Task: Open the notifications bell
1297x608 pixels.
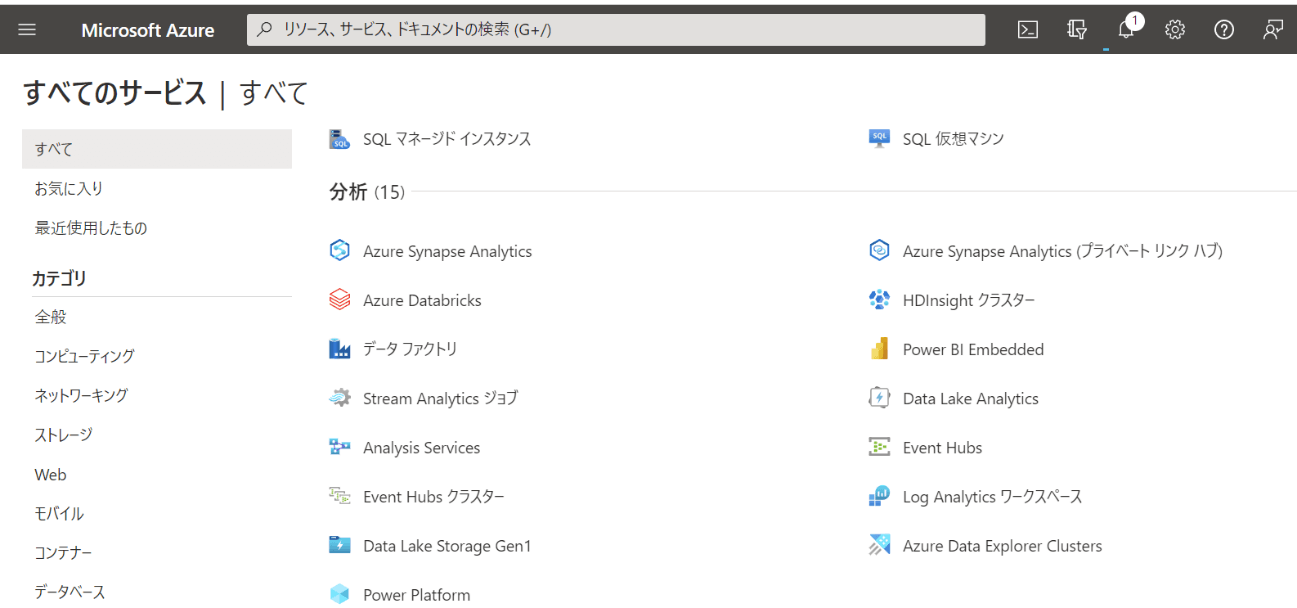Action: [1127, 30]
